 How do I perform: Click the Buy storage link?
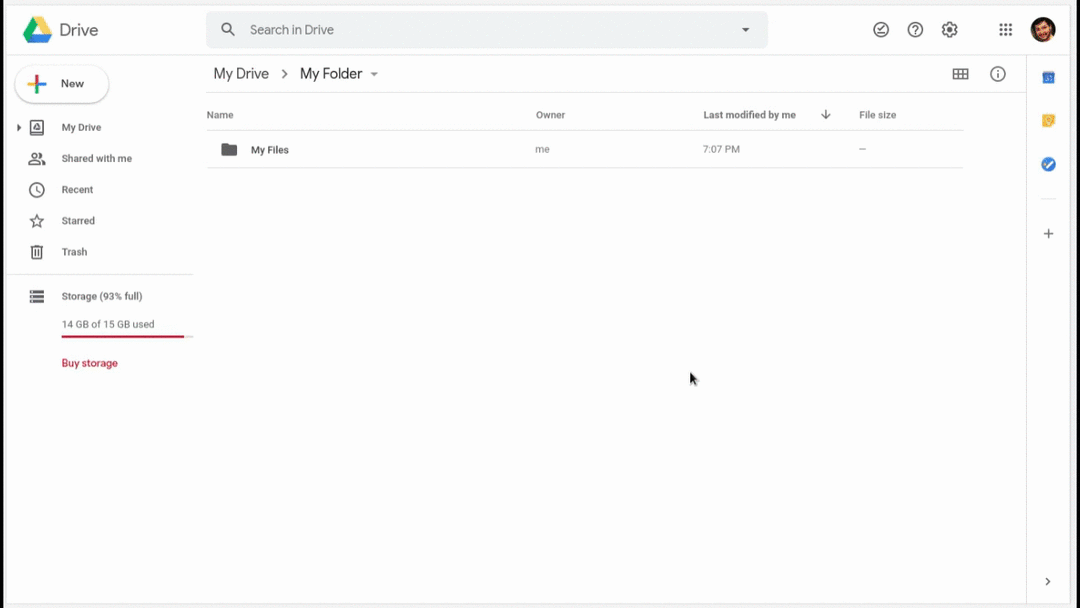(90, 363)
